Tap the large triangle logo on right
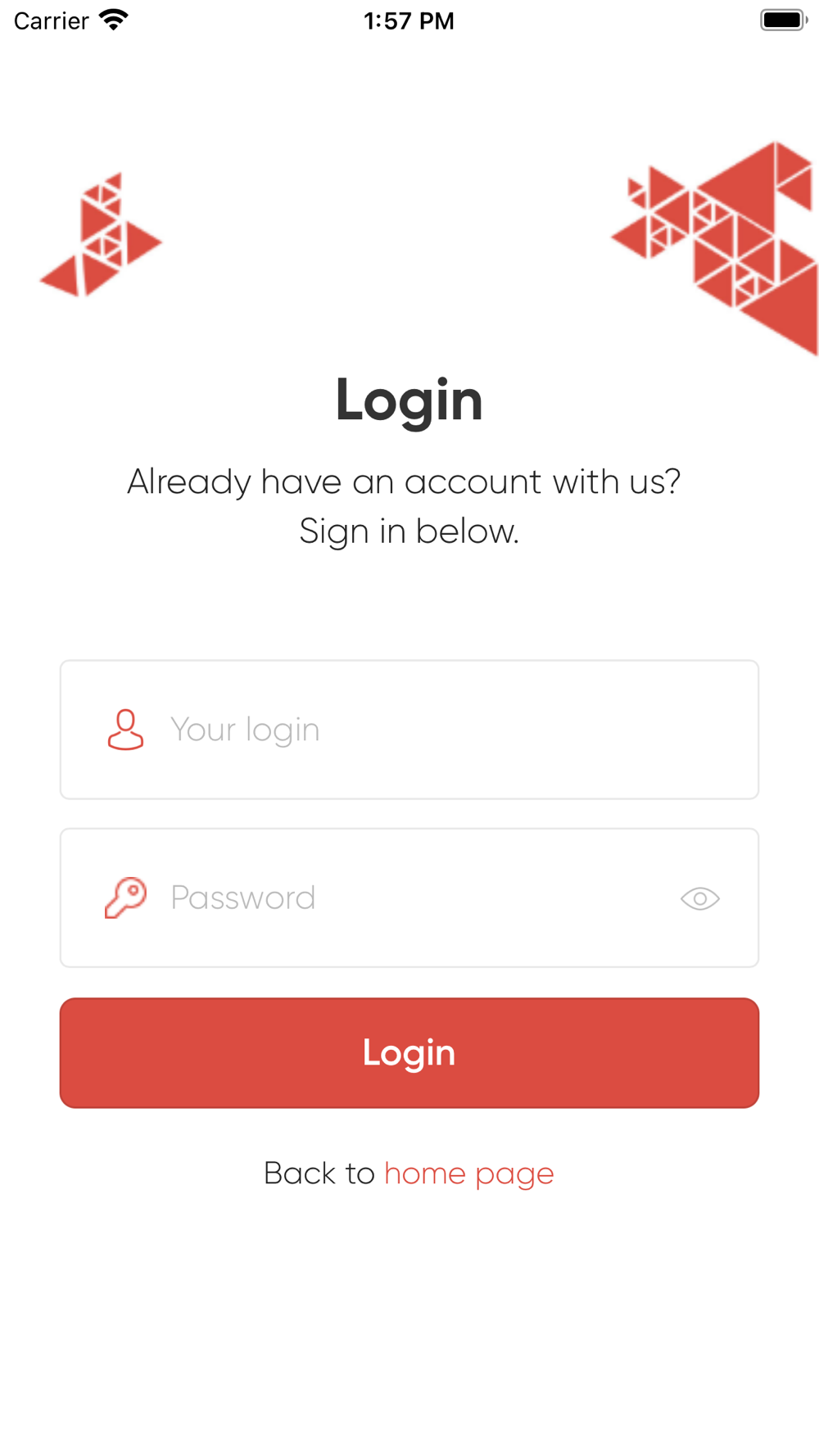This screenshot has width=819, height=1456. (x=714, y=248)
